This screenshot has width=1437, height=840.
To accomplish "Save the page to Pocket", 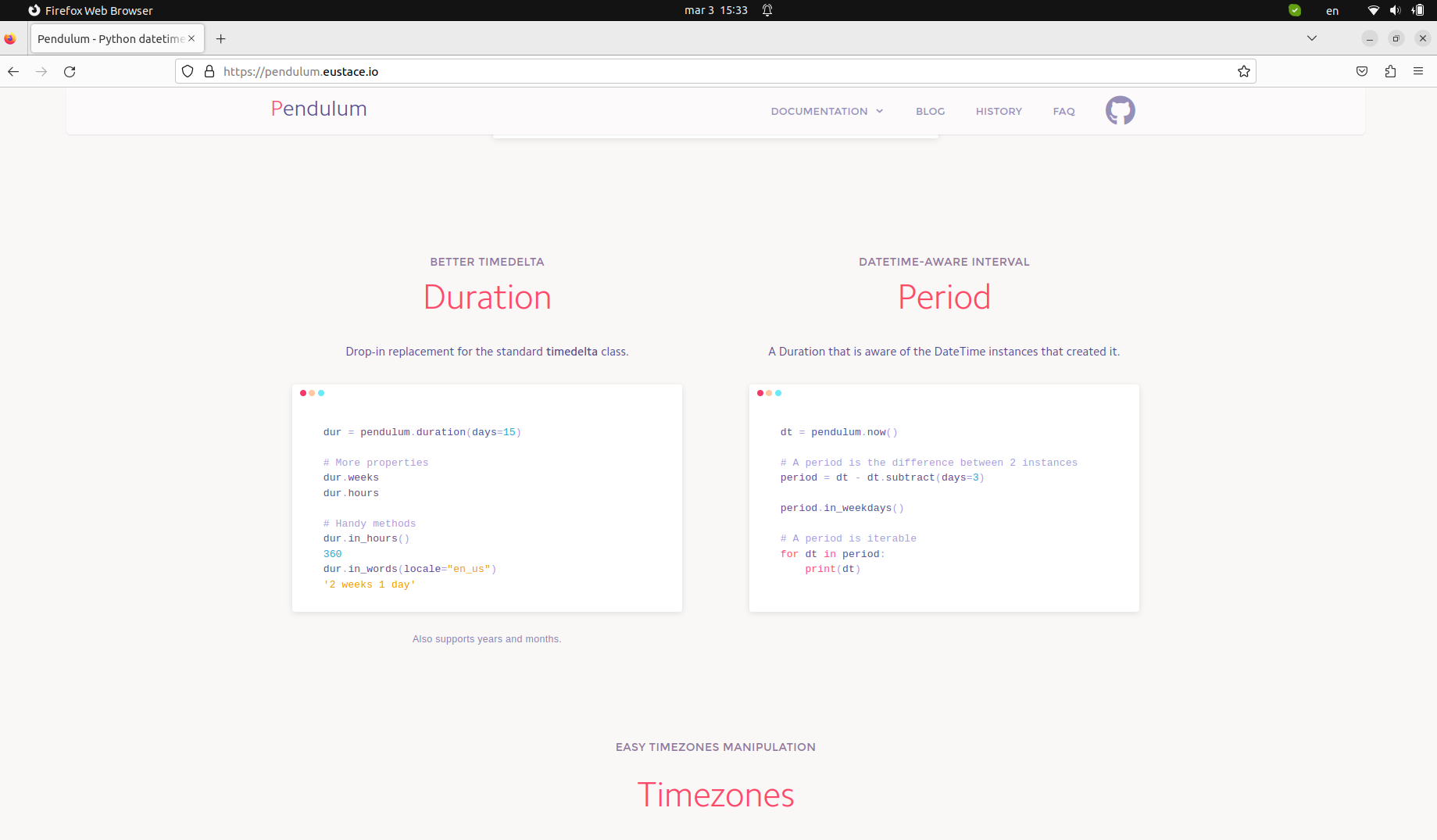I will [x=1362, y=71].
